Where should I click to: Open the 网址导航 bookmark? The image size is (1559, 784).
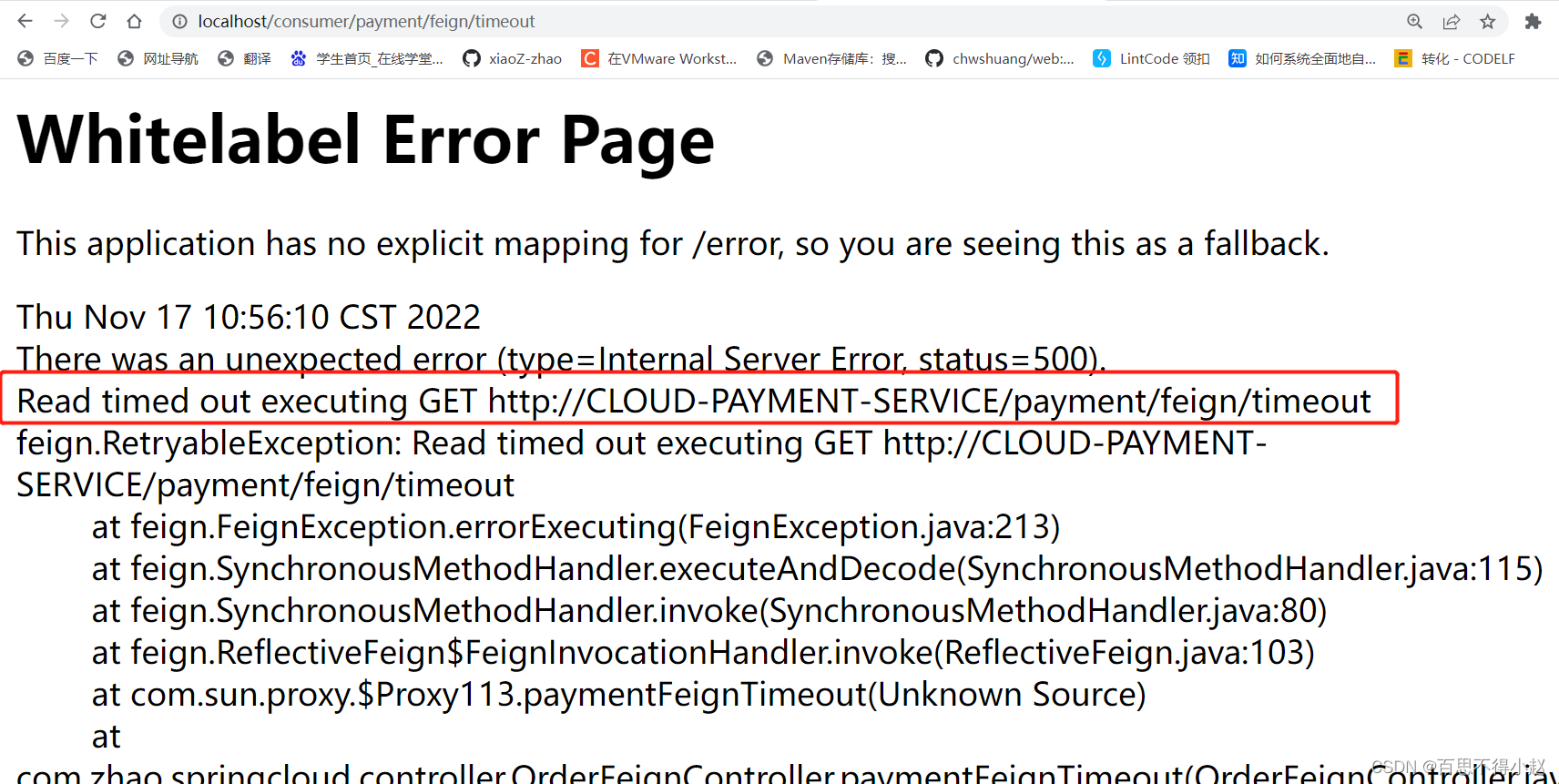158,58
